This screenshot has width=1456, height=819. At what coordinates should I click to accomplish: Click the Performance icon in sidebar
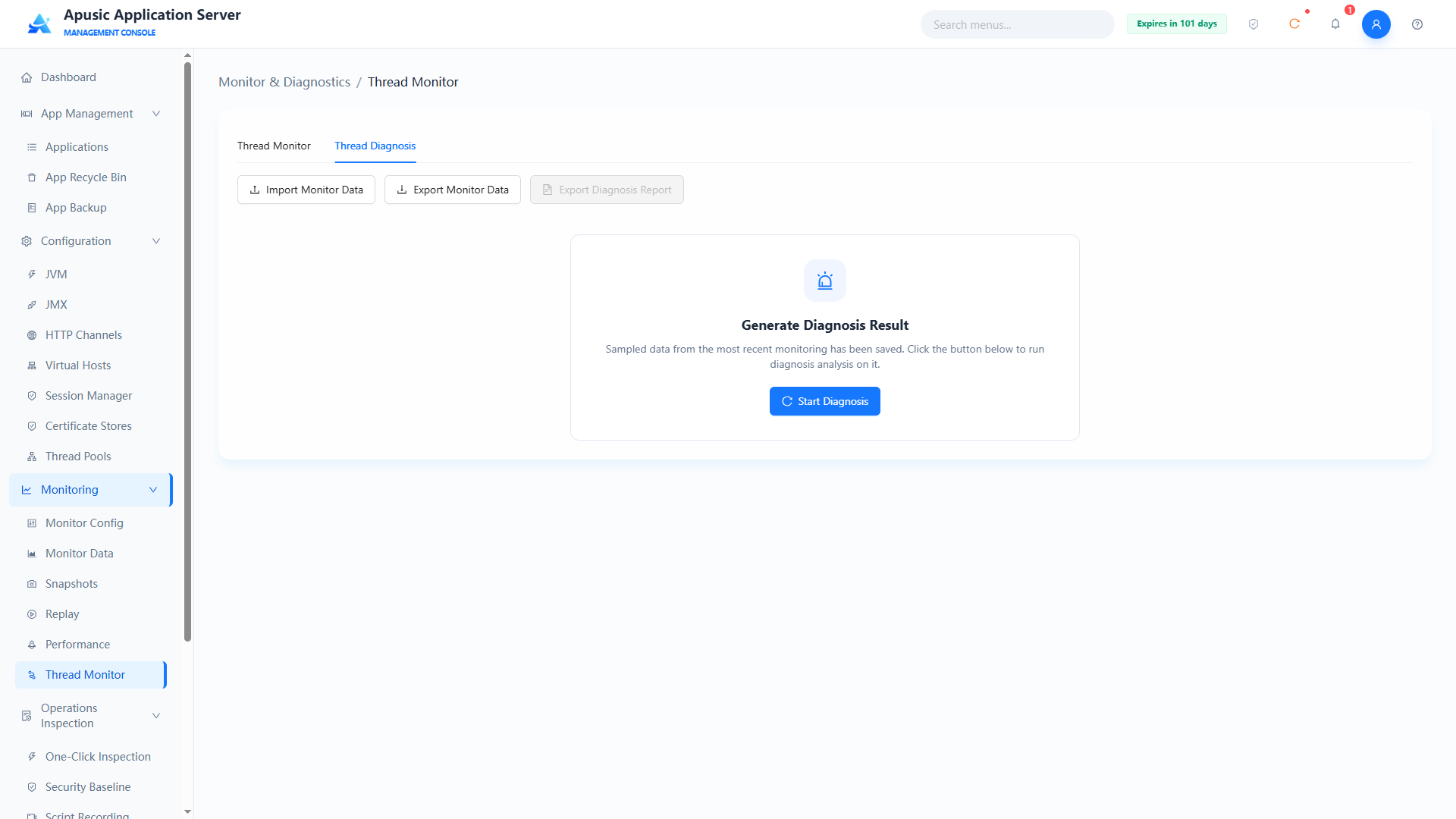tap(32, 645)
